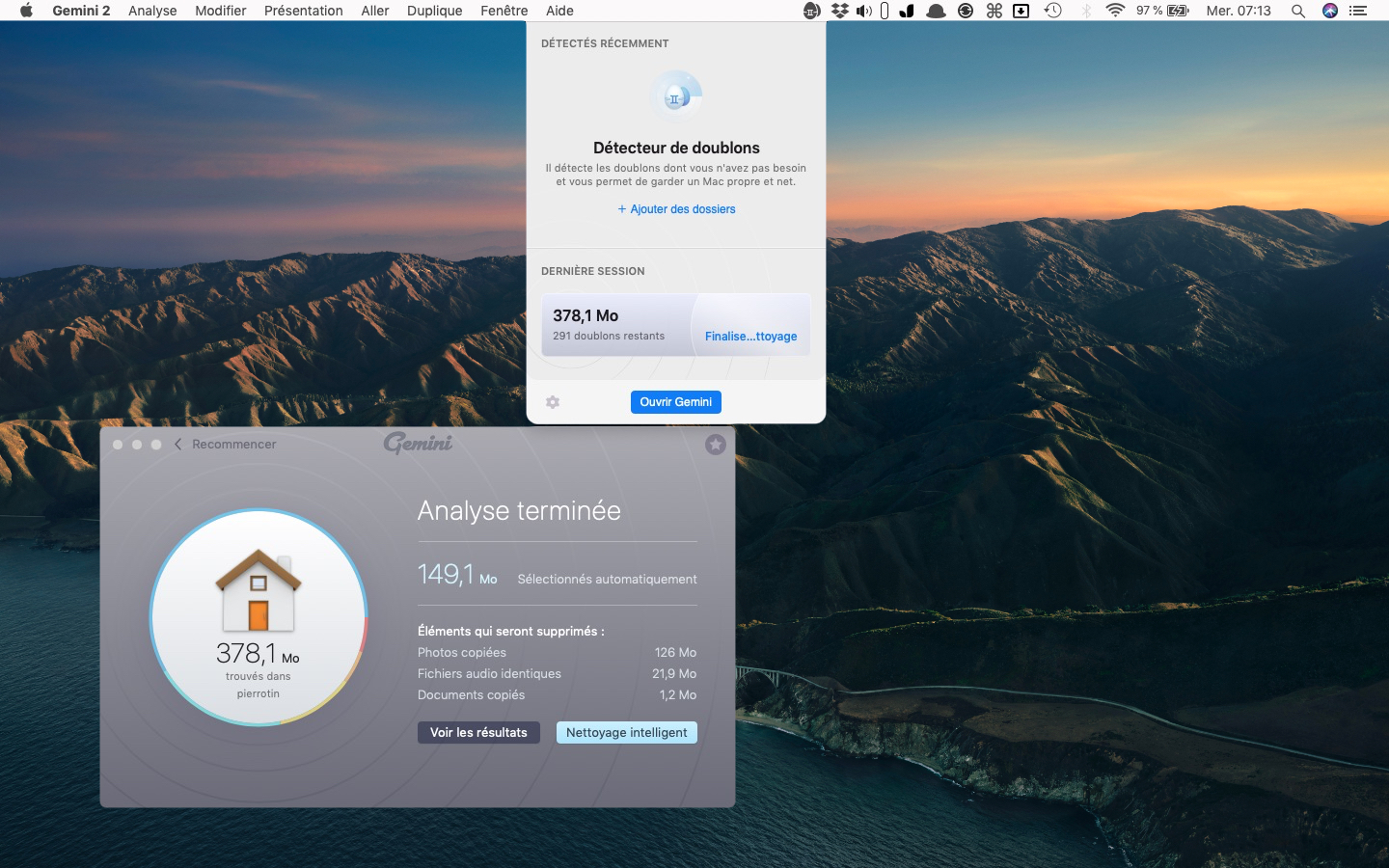
Task: Click the bowler hat menu bar icon
Action: coord(936,11)
